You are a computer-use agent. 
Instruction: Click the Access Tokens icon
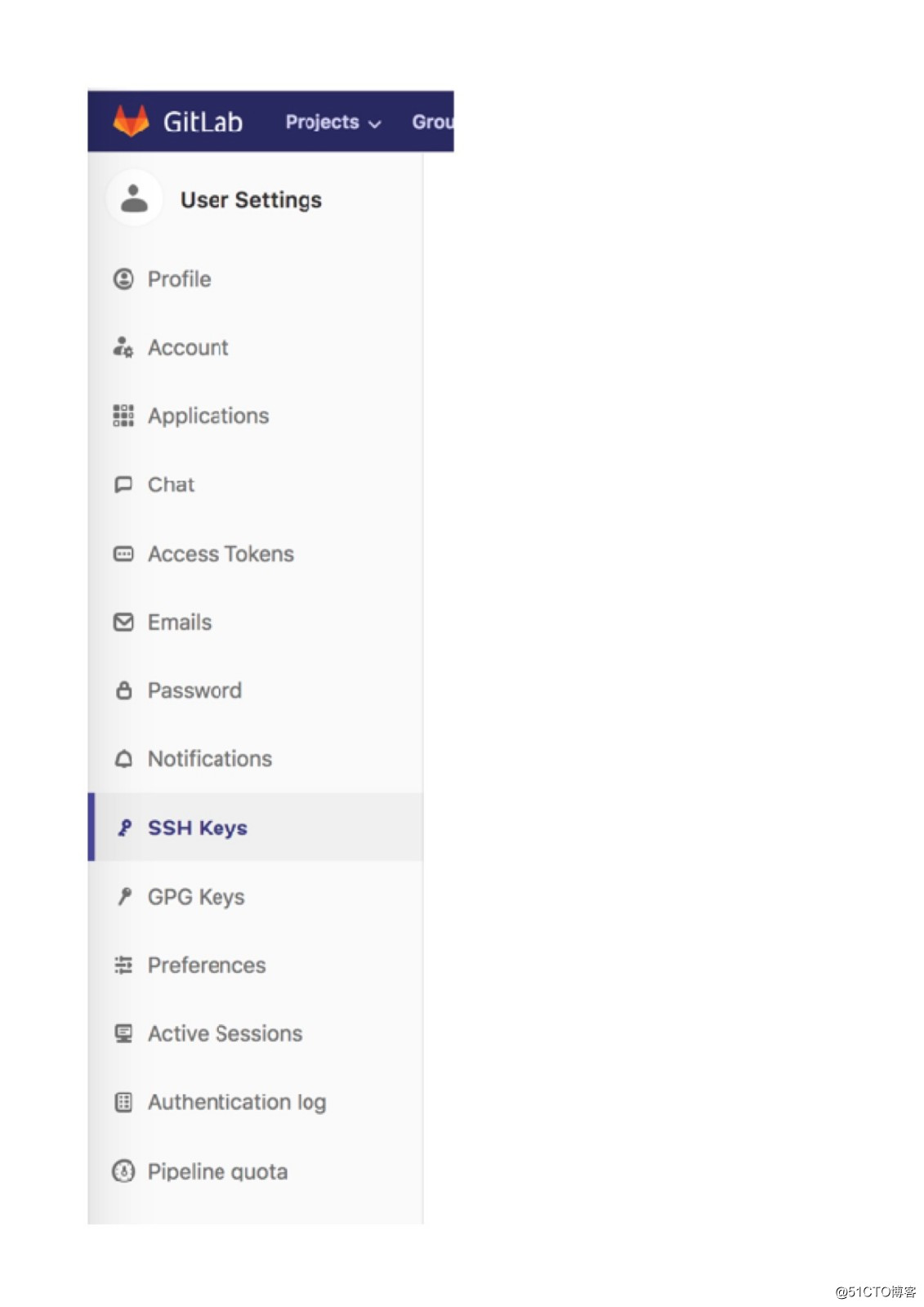point(123,554)
